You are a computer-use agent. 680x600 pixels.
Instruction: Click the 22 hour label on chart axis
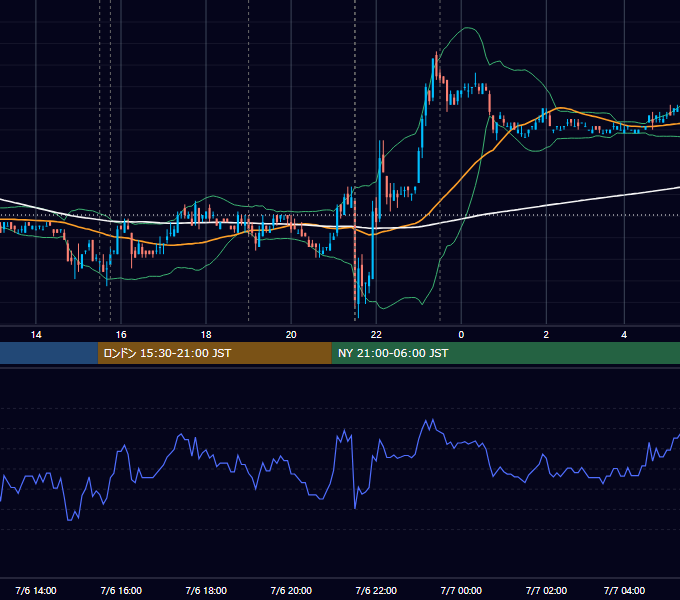pyautogui.click(x=376, y=335)
